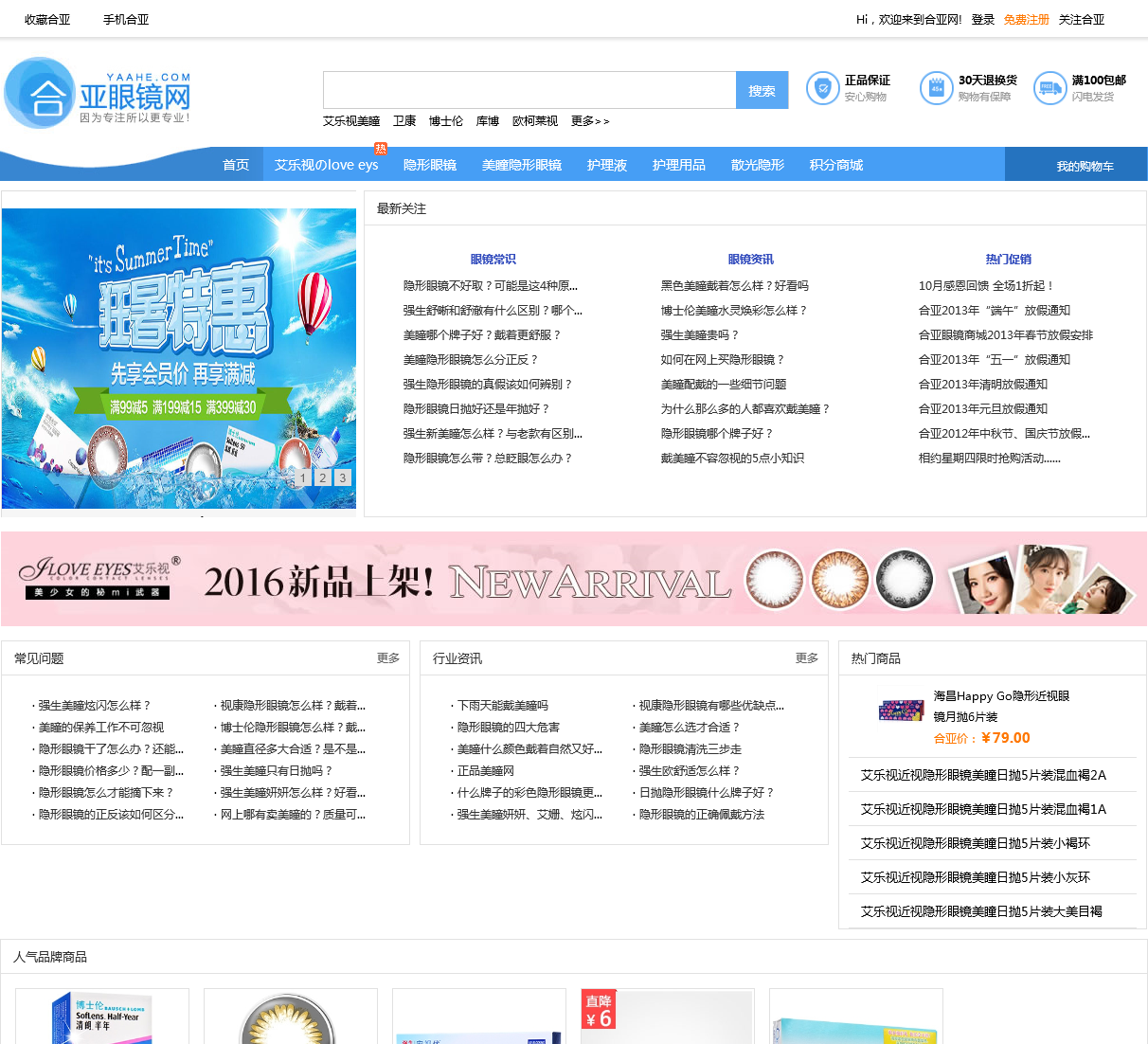Open product 艾乐视…日抛5片装混血褐1A
1148x1044 pixels.
click(x=983, y=809)
